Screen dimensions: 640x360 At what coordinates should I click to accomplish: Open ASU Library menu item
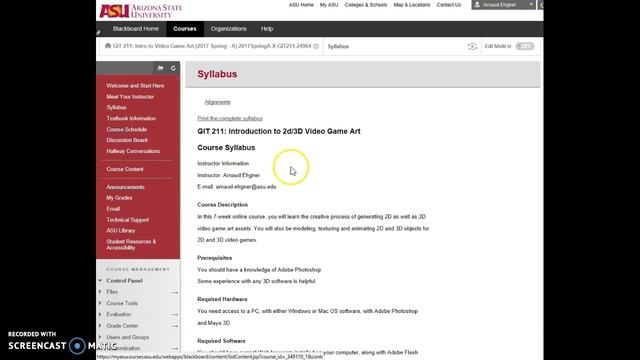(120, 230)
